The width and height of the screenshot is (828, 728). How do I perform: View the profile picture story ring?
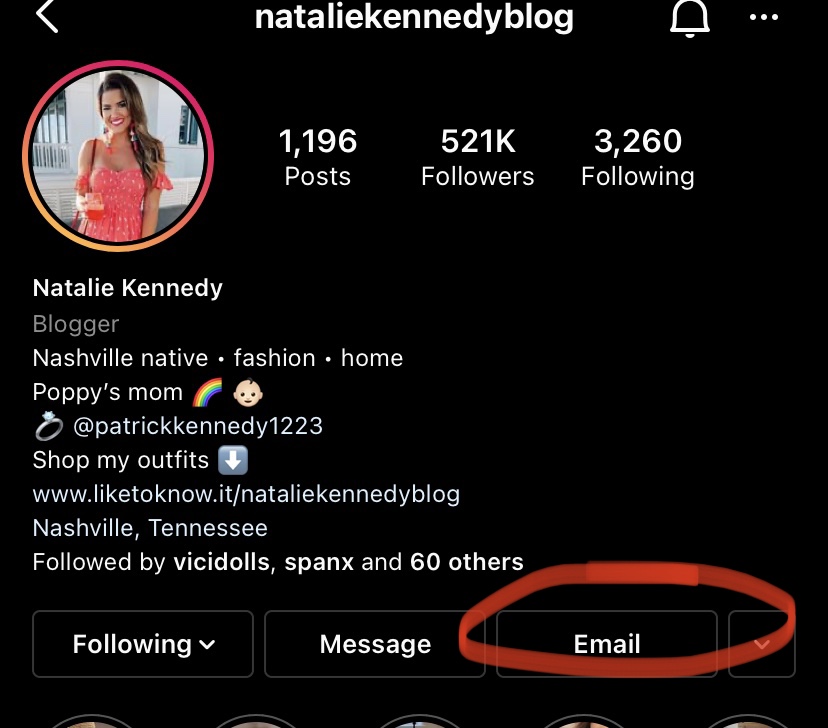(118, 156)
